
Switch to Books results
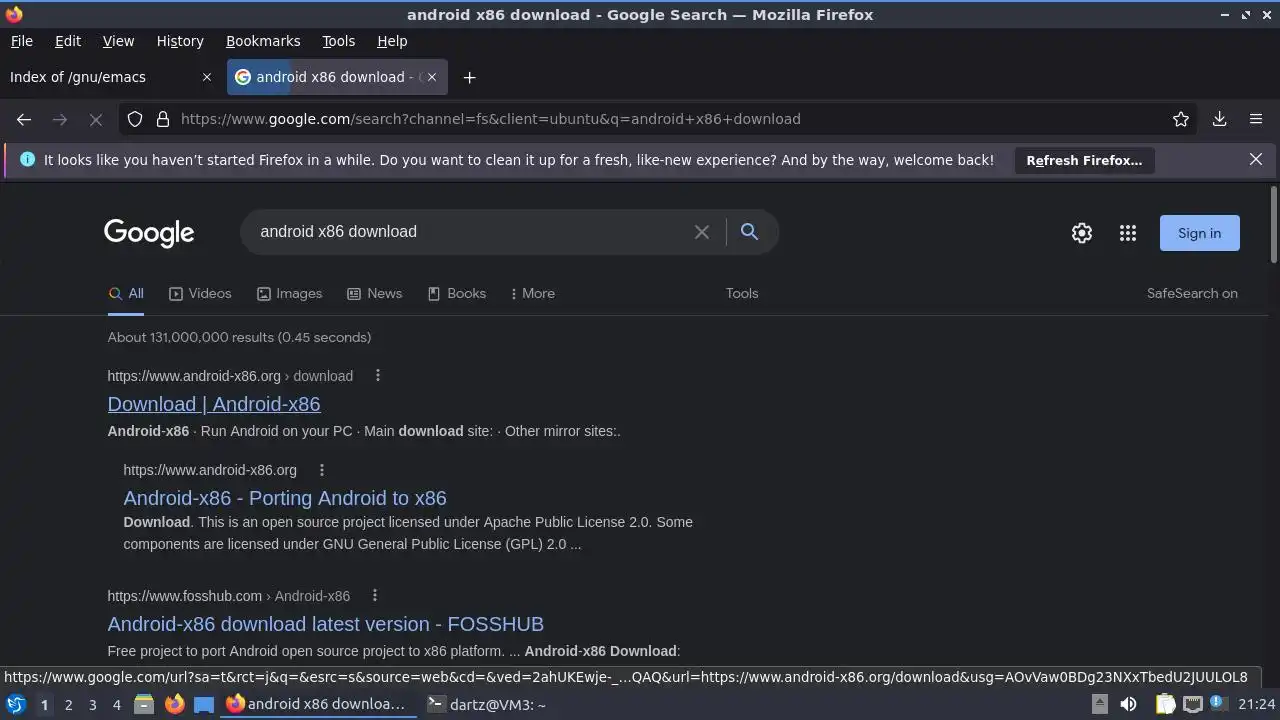[x=456, y=294]
